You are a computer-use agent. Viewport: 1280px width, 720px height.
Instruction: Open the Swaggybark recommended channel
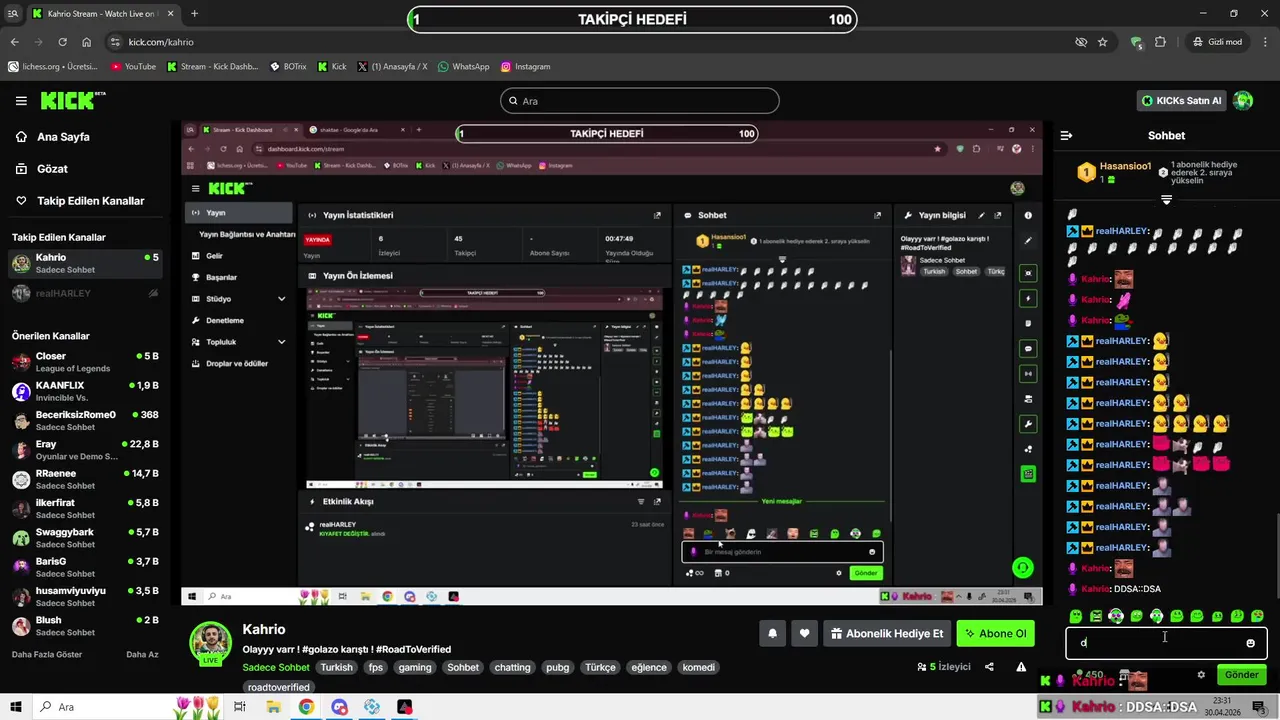[84, 538]
